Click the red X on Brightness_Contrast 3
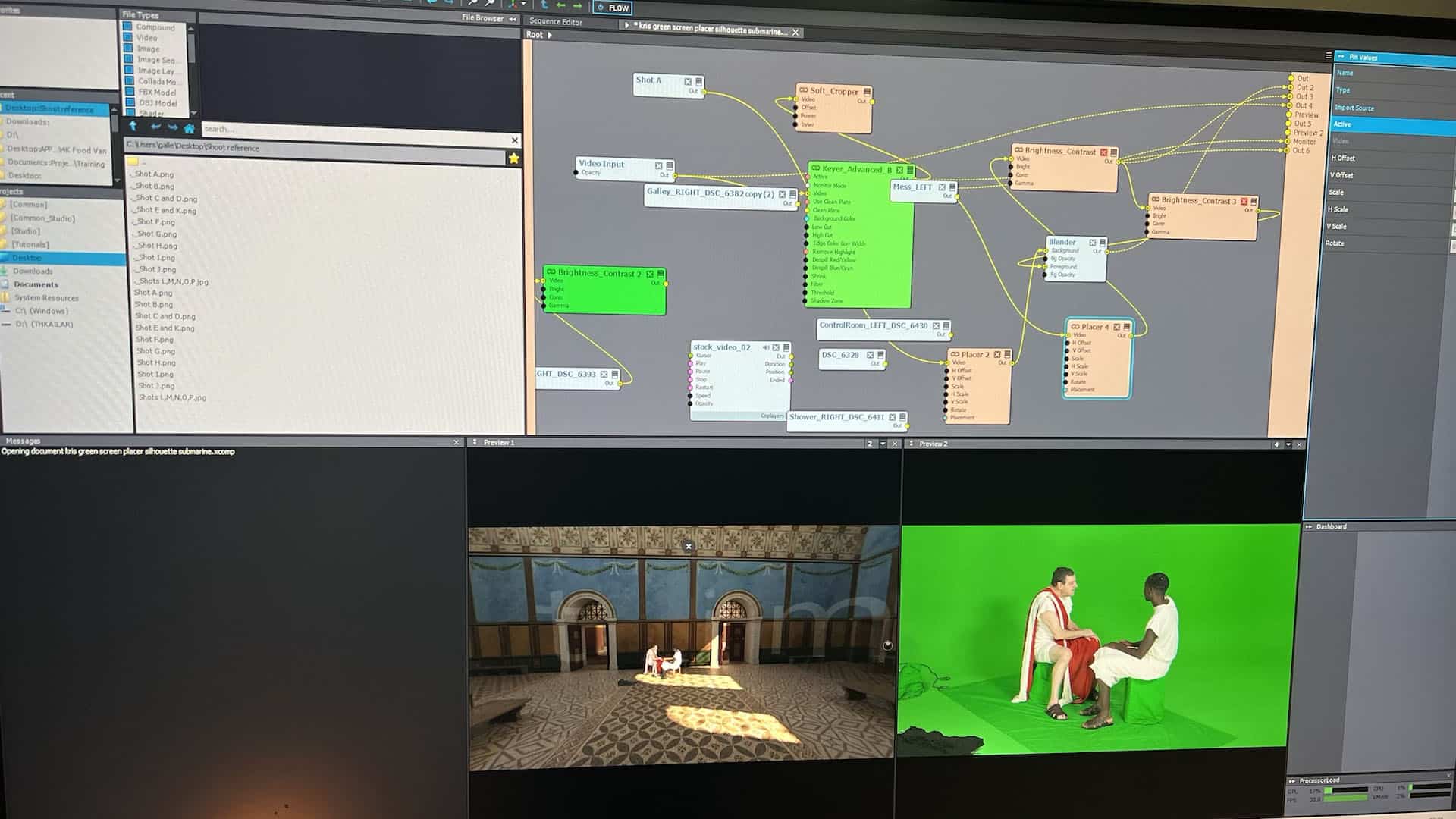The image size is (1456, 819). pyautogui.click(x=1243, y=202)
